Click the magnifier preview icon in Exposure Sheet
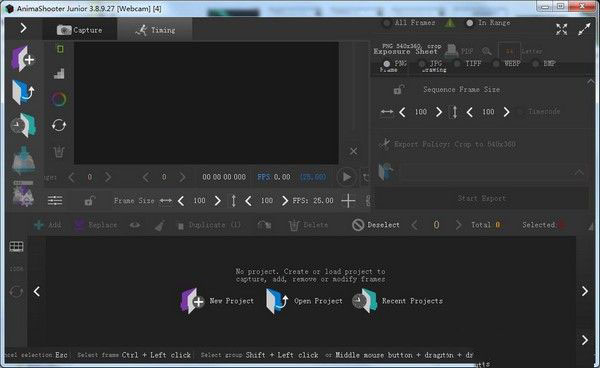Screen dimensions: 600x368 pos(486,51)
